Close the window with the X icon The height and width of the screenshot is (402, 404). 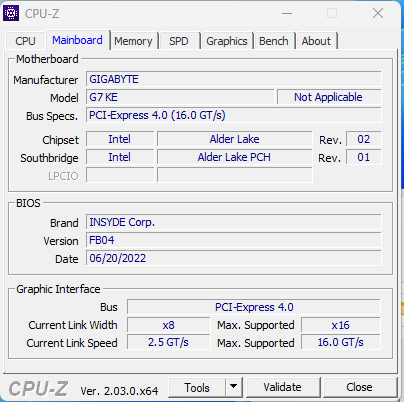378,13
